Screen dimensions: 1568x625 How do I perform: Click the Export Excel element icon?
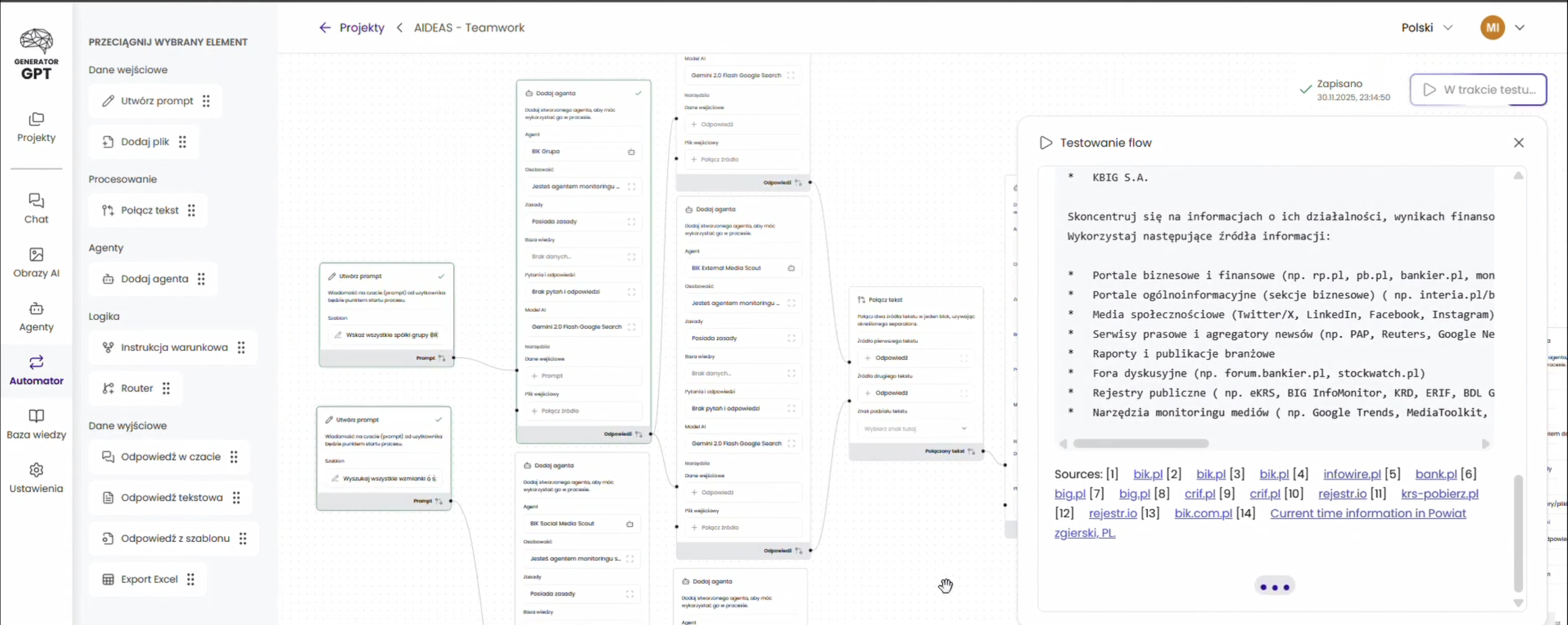108,579
